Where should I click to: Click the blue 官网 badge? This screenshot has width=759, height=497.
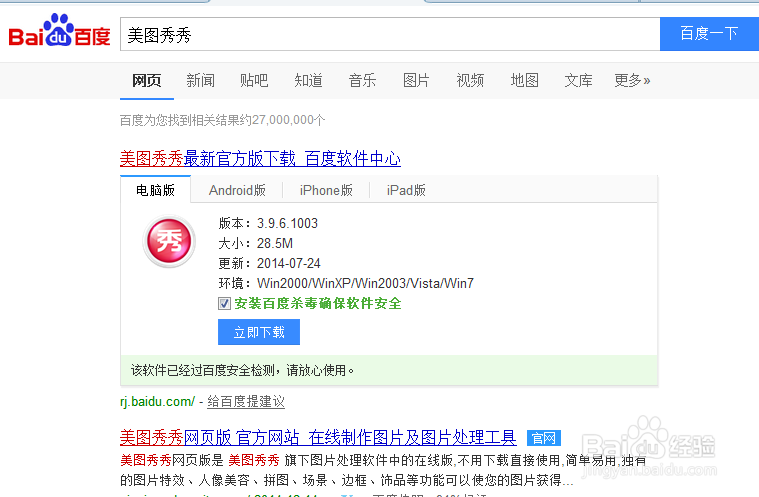pos(544,438)
